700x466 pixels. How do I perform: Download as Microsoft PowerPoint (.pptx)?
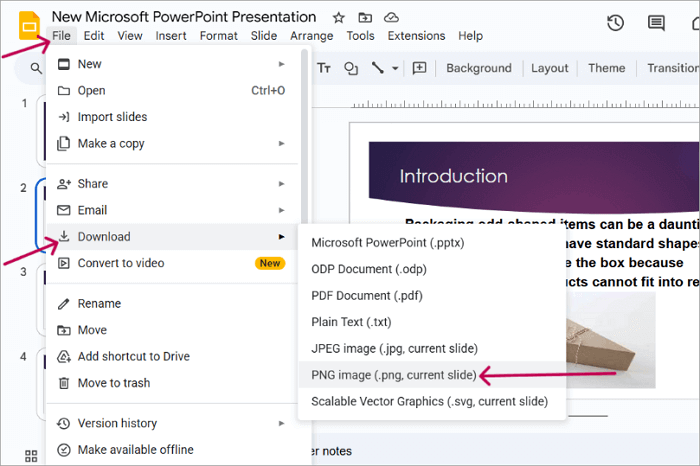point(432,243)
